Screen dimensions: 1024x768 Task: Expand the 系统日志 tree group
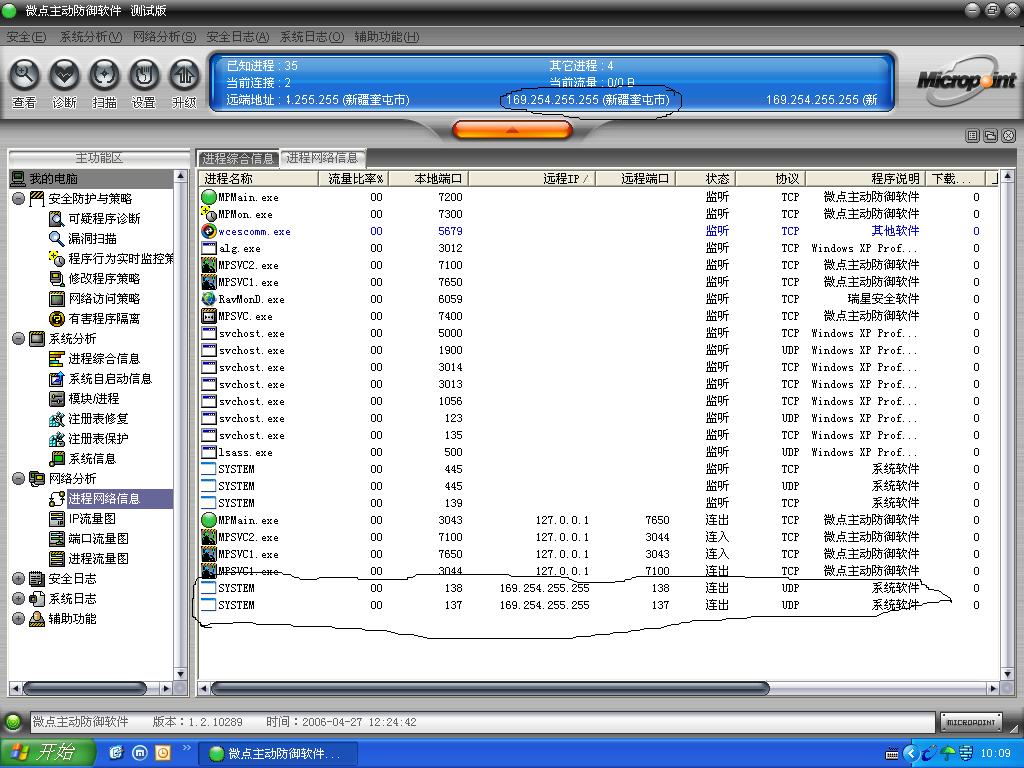(18, 599)
